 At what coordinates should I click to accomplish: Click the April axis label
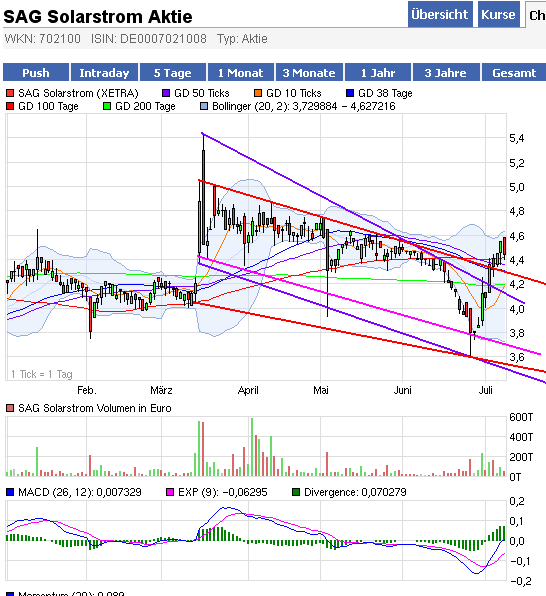tap(248, 390)
